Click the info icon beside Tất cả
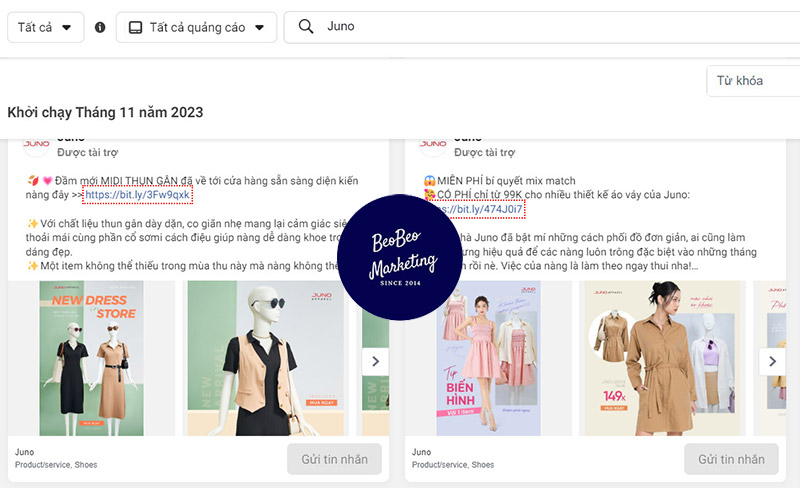800x488 pixels. pyautogui.click(x=100, y=27)
